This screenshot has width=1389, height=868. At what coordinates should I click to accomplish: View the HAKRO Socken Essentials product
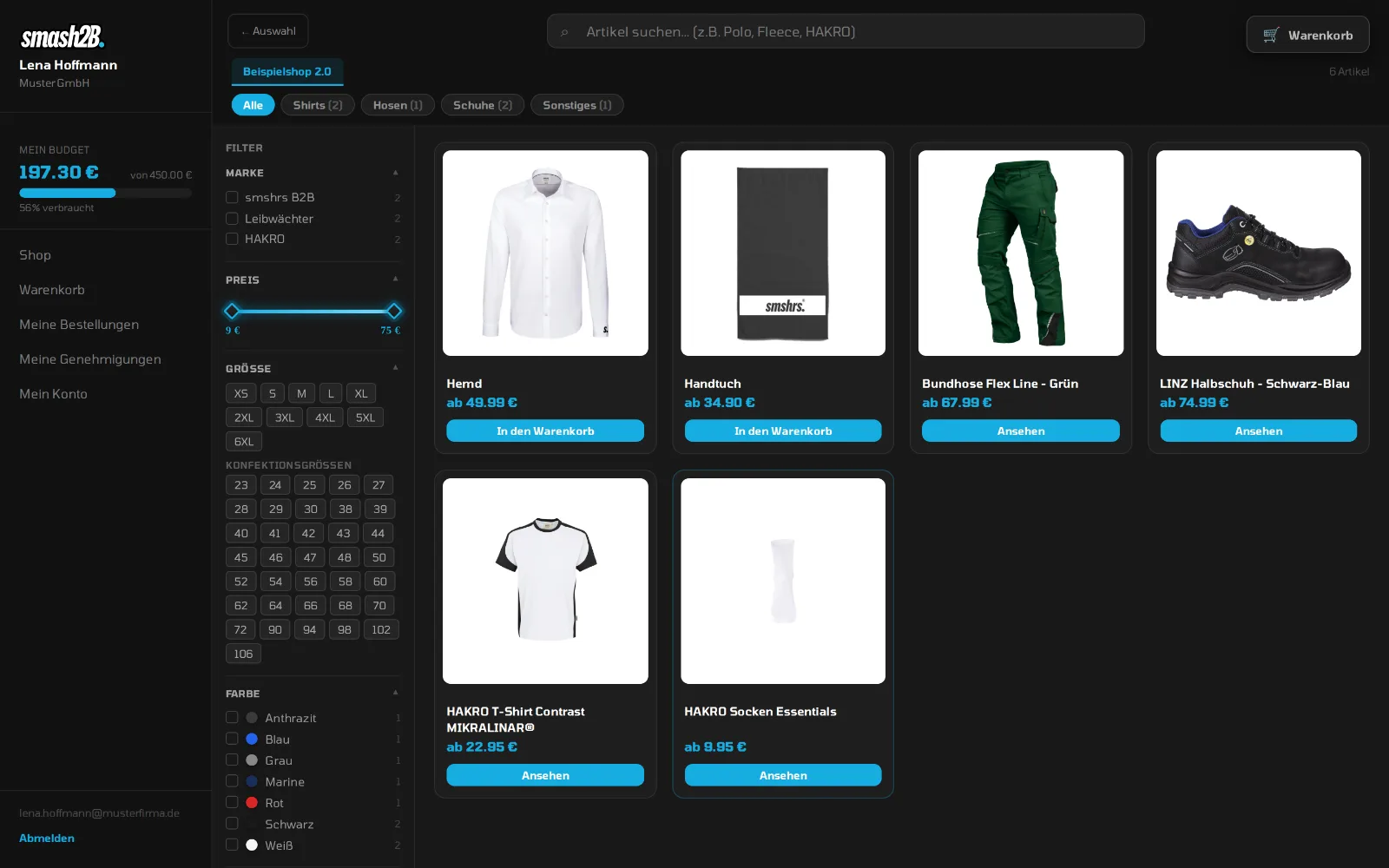[x=783, y=776]
